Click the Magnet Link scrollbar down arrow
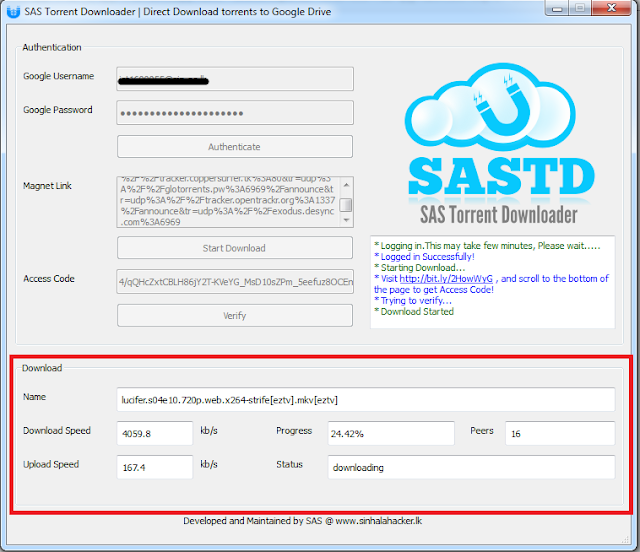 [346, 221]
